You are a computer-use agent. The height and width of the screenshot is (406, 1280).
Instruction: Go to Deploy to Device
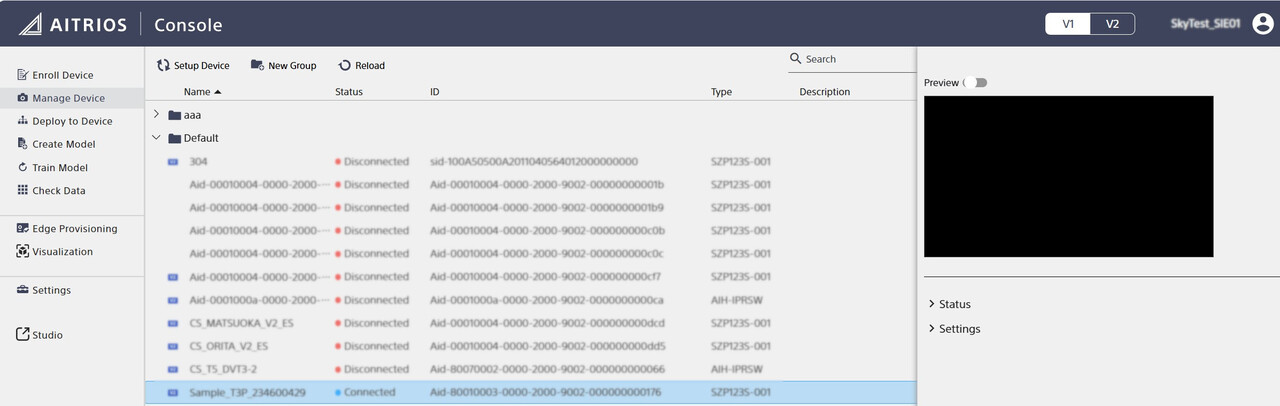coord(66,121)
